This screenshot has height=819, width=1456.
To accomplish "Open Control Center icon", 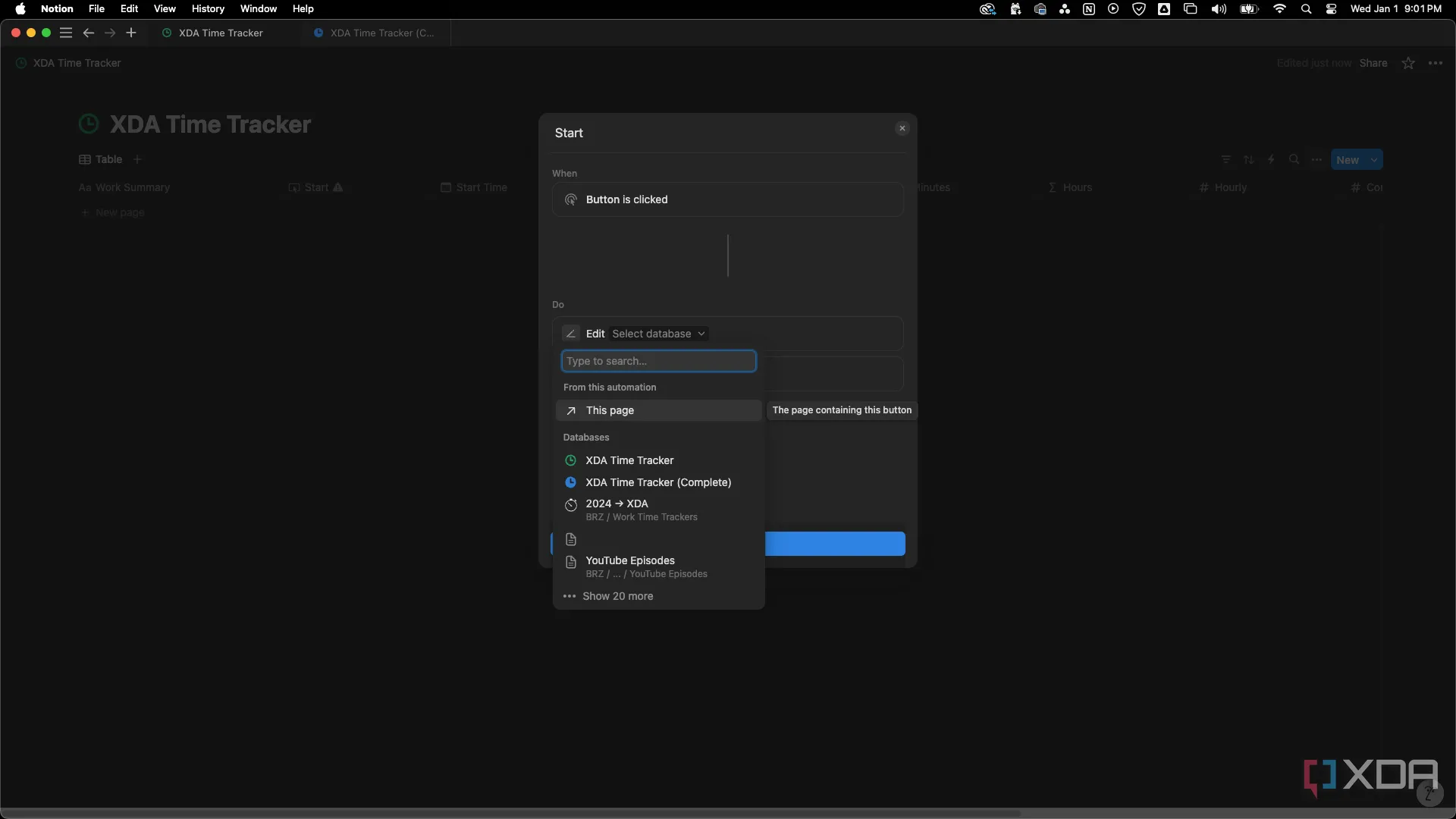I will pyautogui.click(x=1331, y=9).
